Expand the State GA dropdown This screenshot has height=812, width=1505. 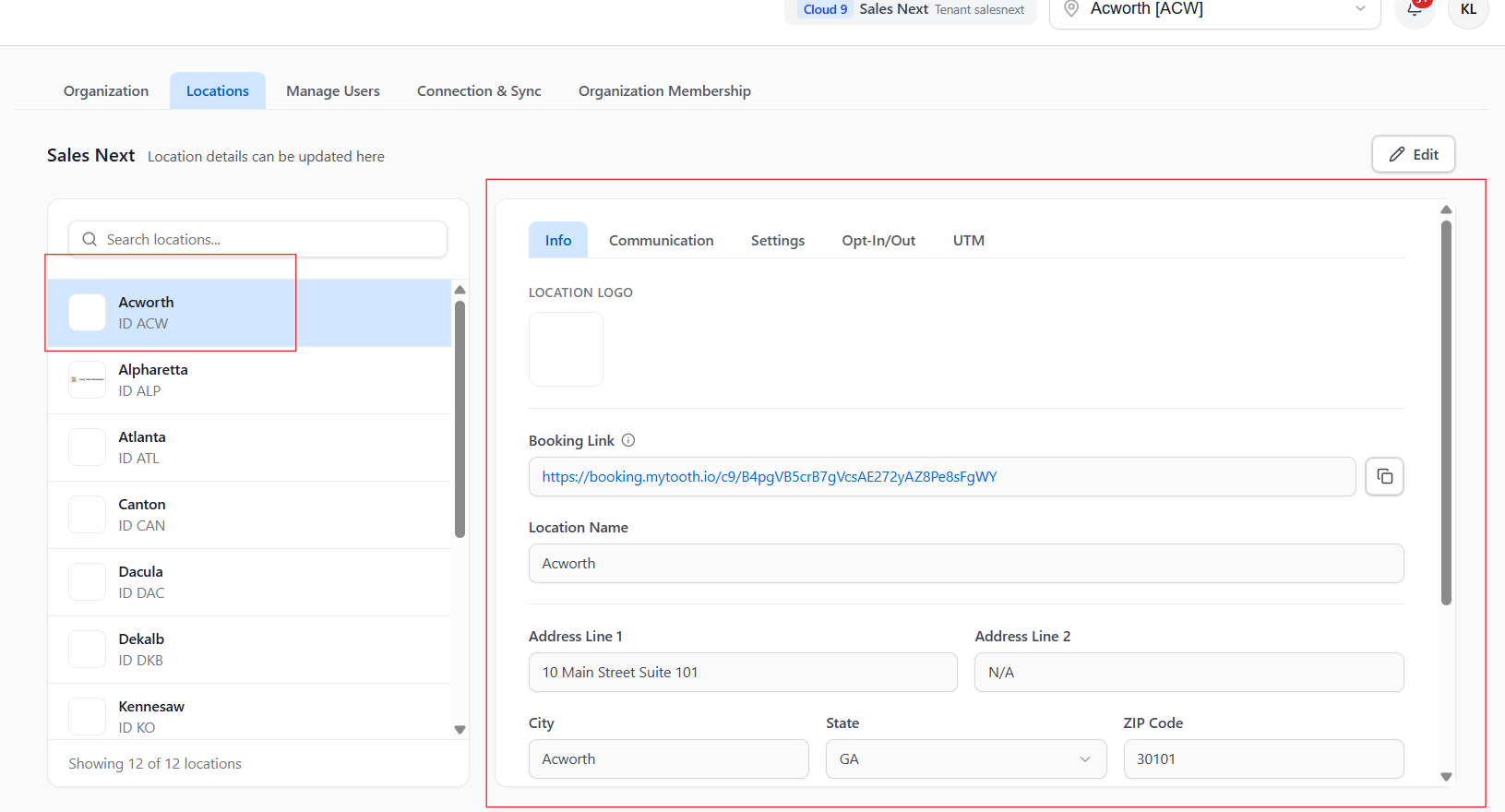pyautogui.click(x=966, y=759)
